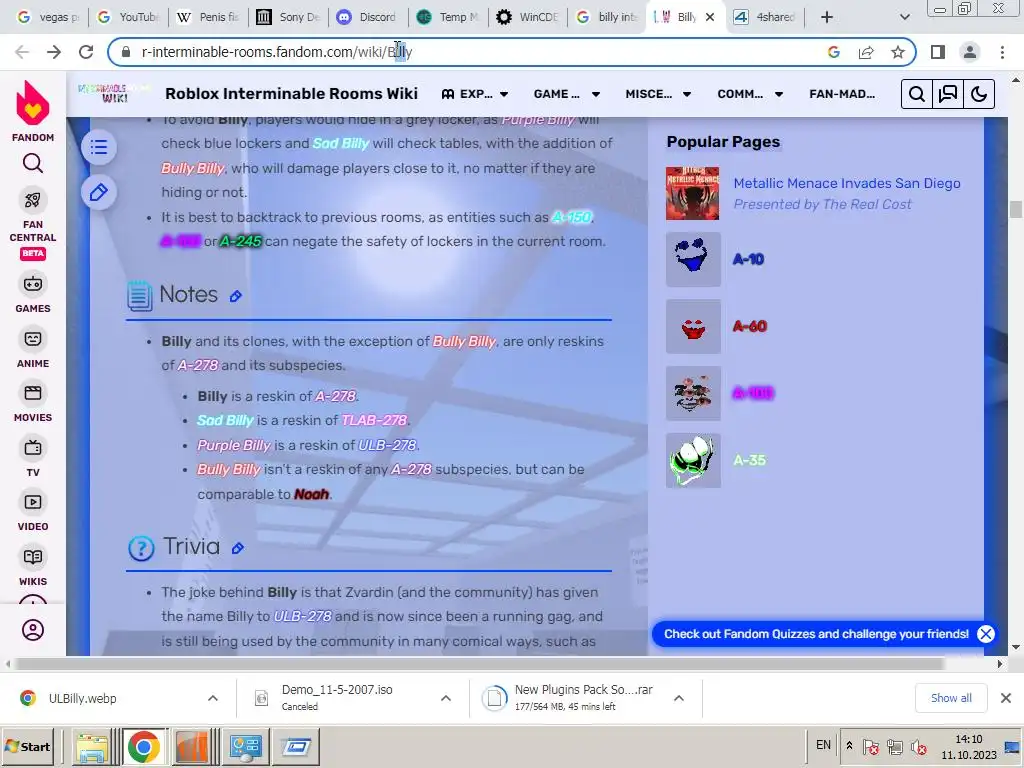Open the wiki search magnifier in header
The width and height of the screenshot is (1024, 768).
pyautogui.click(x=917, y=95)
